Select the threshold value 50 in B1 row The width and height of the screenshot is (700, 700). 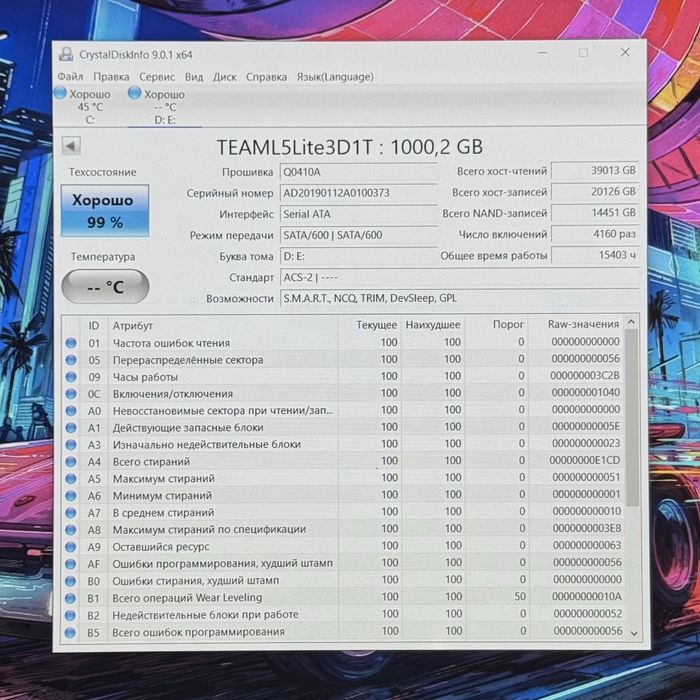[x=520, y=596]
